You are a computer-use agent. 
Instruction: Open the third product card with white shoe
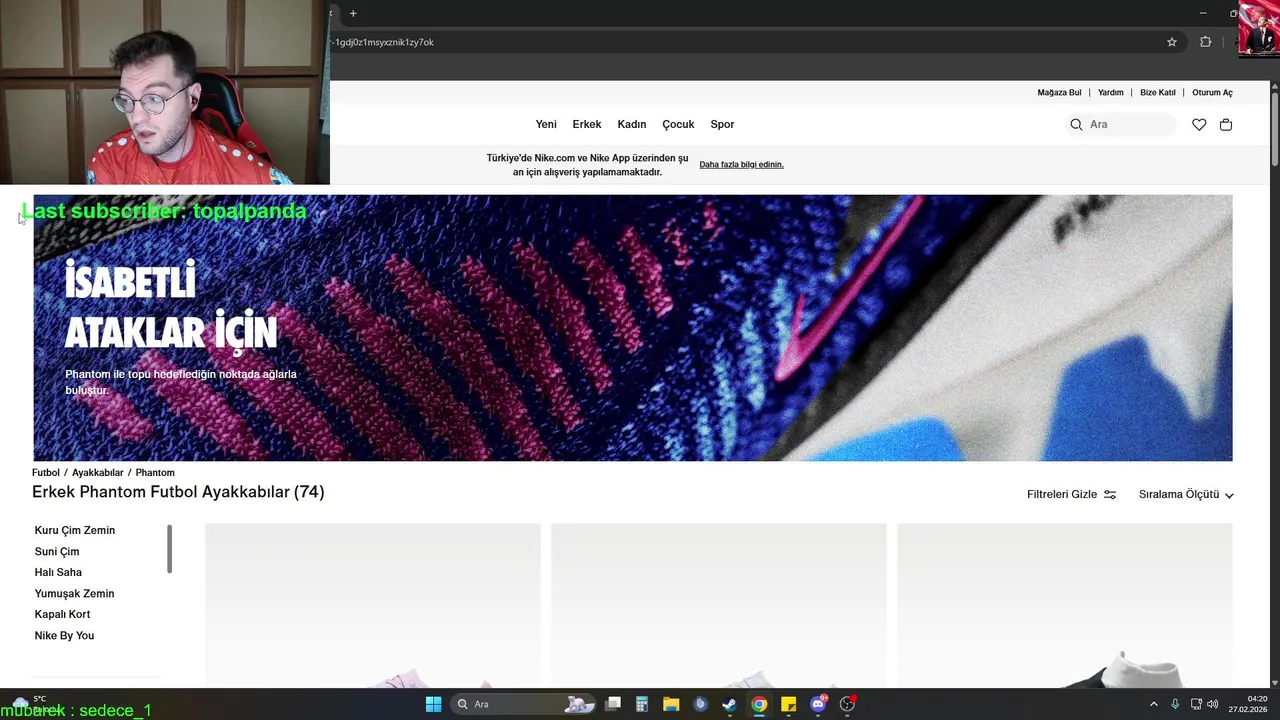(x=1064, y=605)
